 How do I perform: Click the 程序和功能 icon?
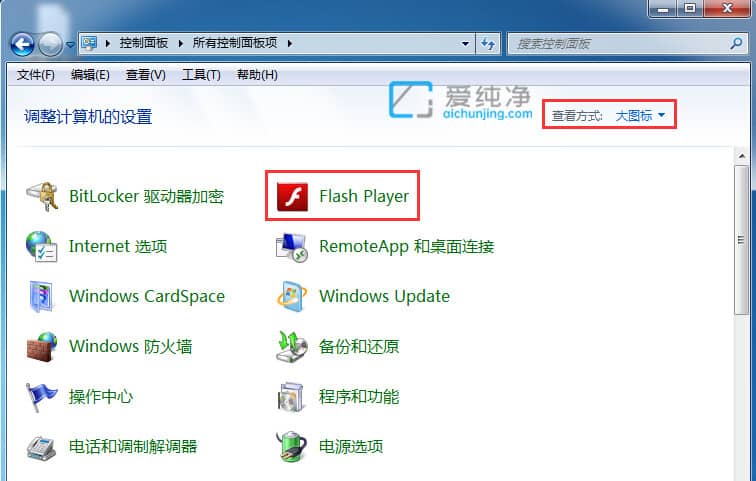[x=291, y=397]
